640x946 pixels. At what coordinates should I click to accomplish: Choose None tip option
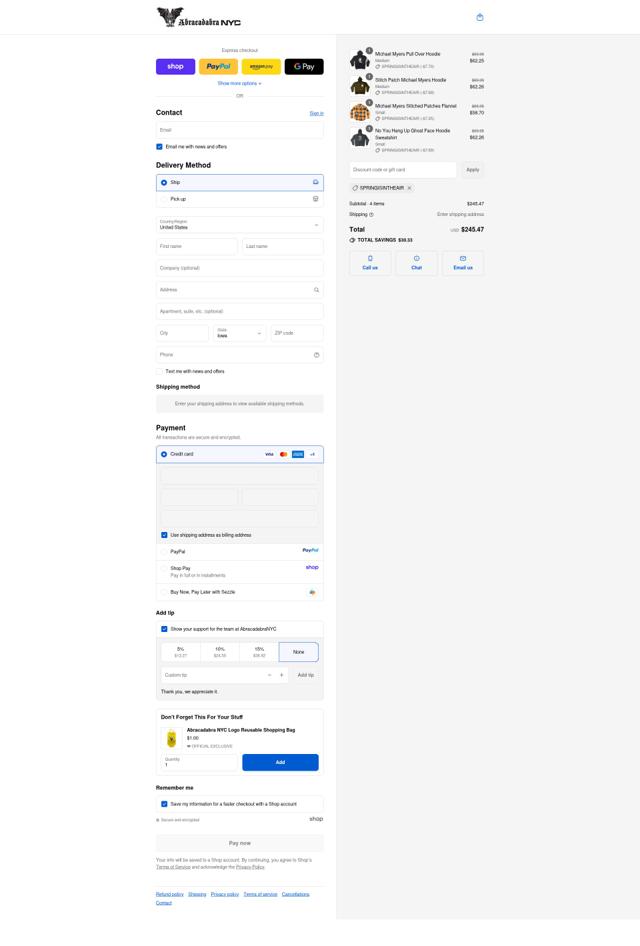coord(299,652)
